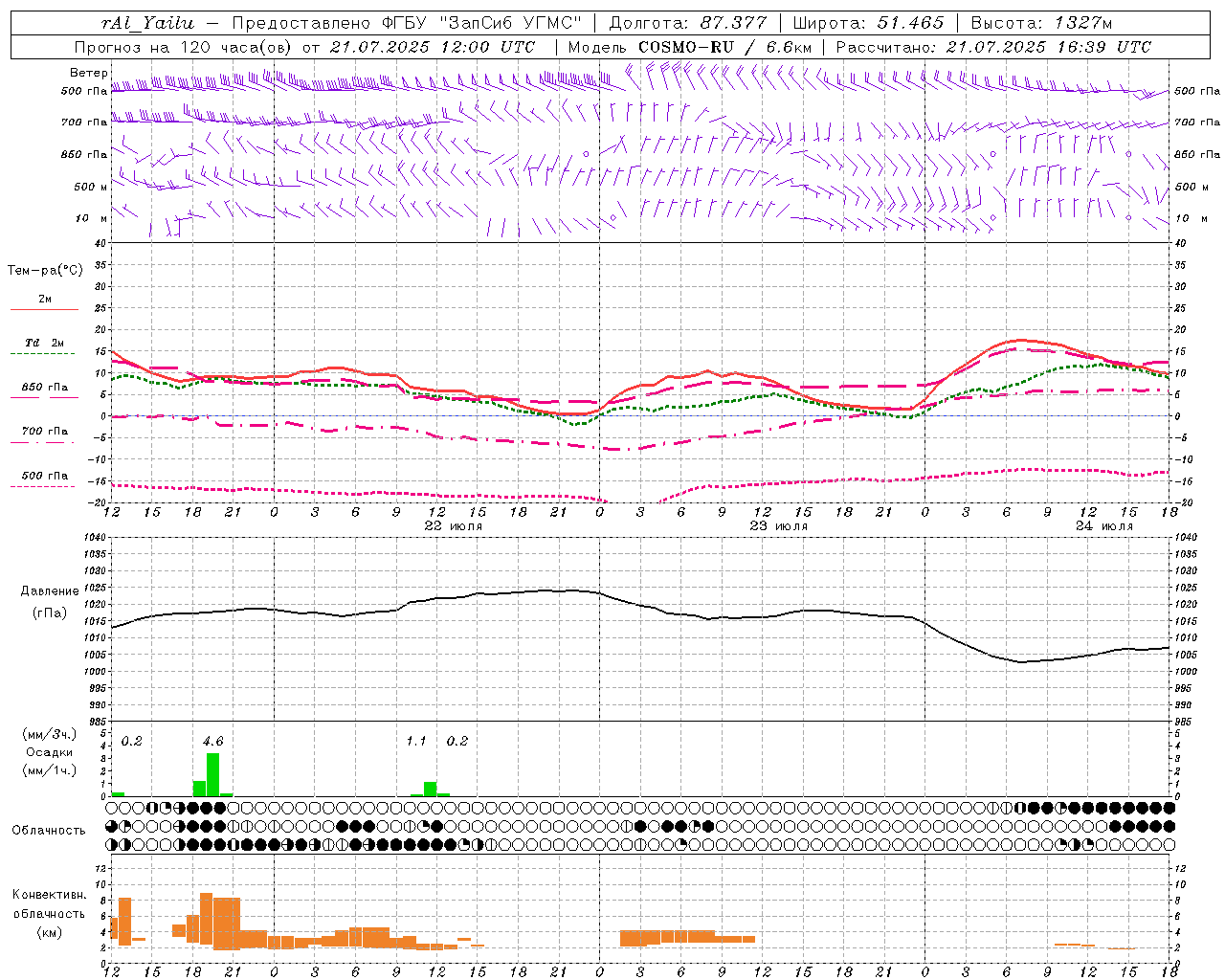The width and height of the screenshot is (1225, 980).
Task: Click '850 гПа' temperature legend entry
Action: click(45, 388)
